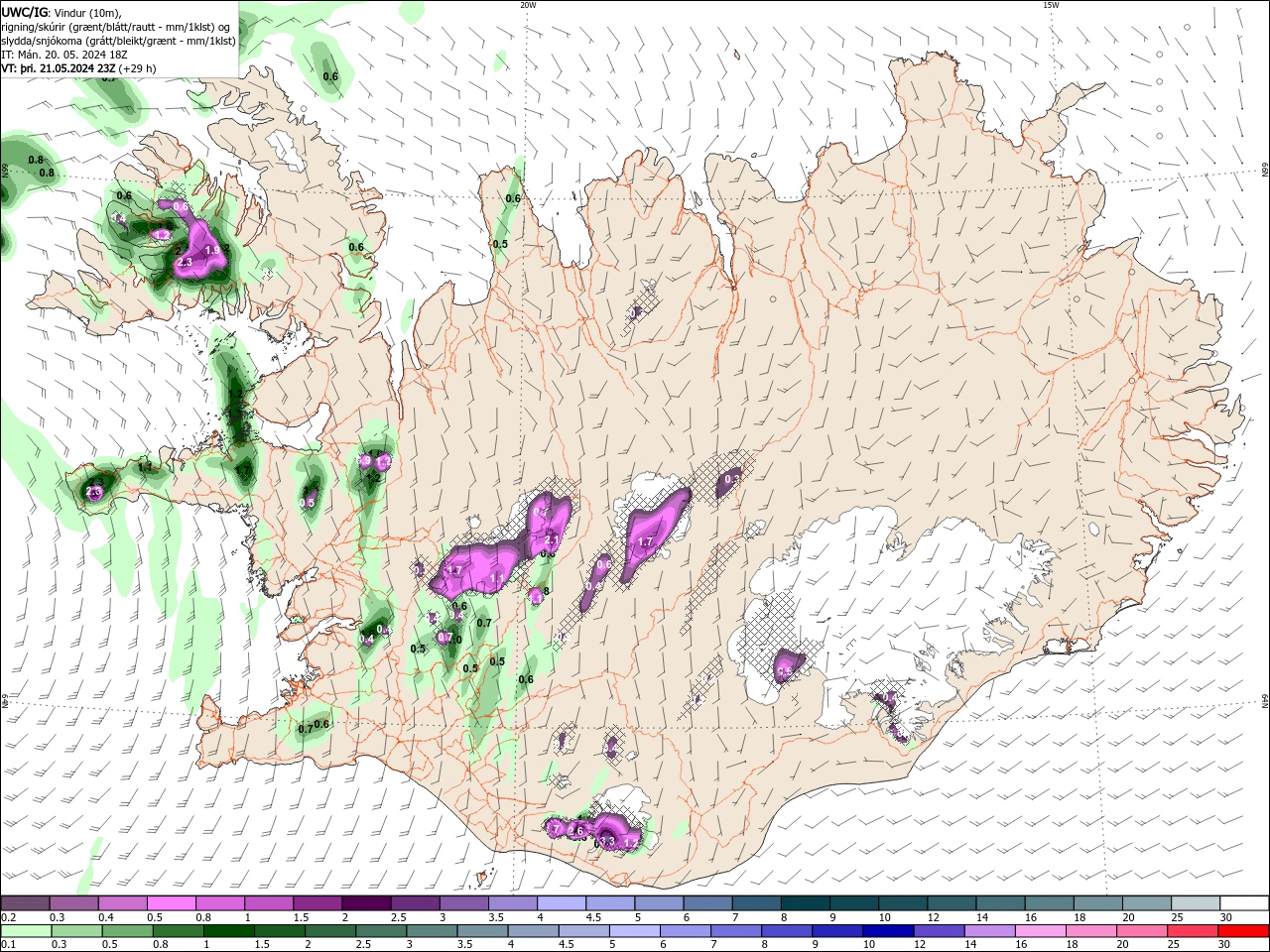Screen dimensions: 1270x952
Task: Click the '2.6' value near the south coast glacier
Action: tap(576, 831)
